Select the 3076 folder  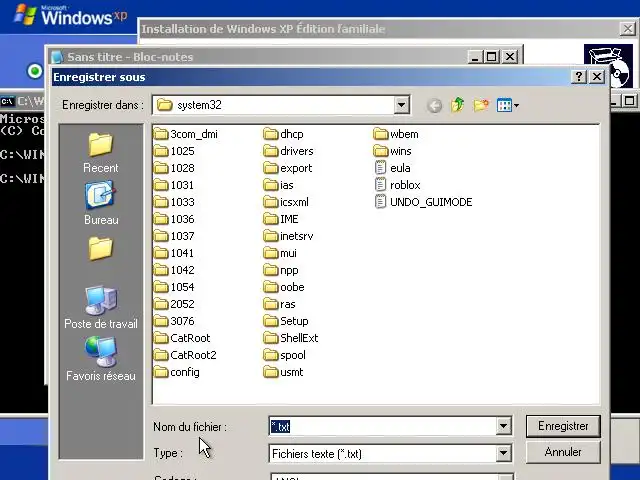tap(174, 321)
